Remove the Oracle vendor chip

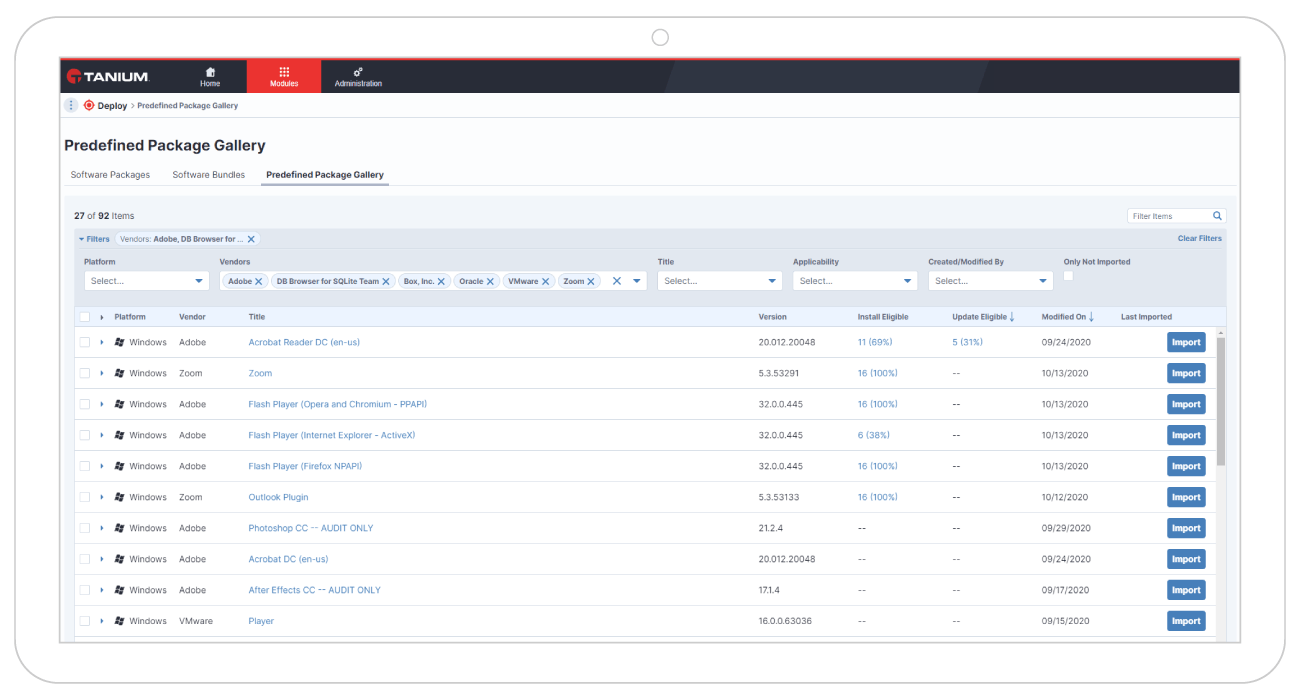click(490, 282)
